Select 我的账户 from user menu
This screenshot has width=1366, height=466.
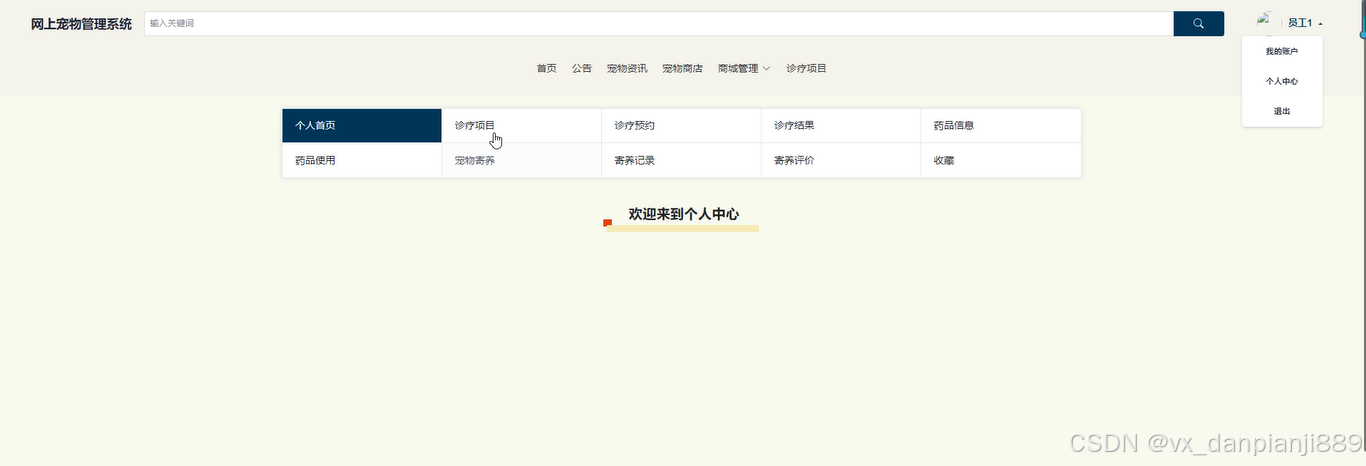click(1282, 51)
